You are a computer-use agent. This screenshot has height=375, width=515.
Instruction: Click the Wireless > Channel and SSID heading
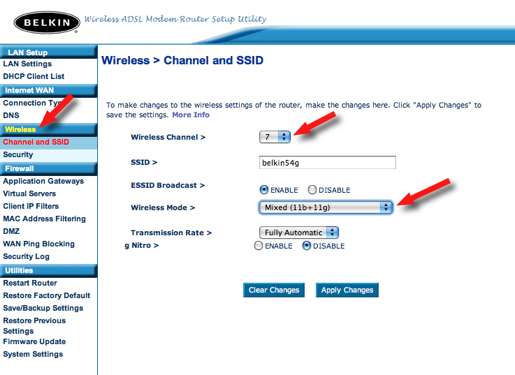click(182, 60)
